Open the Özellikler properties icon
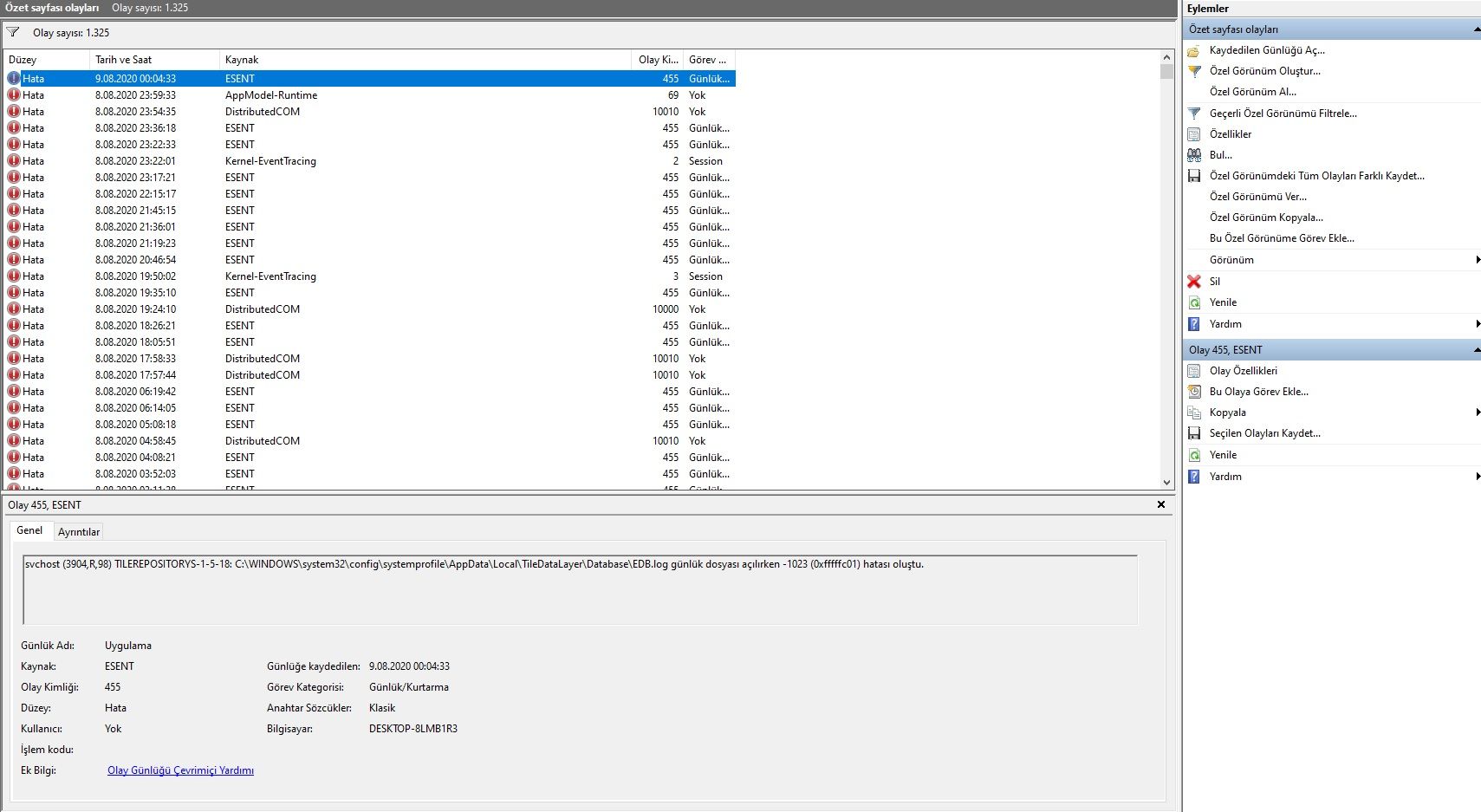The width and height of the screenshot is (1481, 812). click(1194, 134)
